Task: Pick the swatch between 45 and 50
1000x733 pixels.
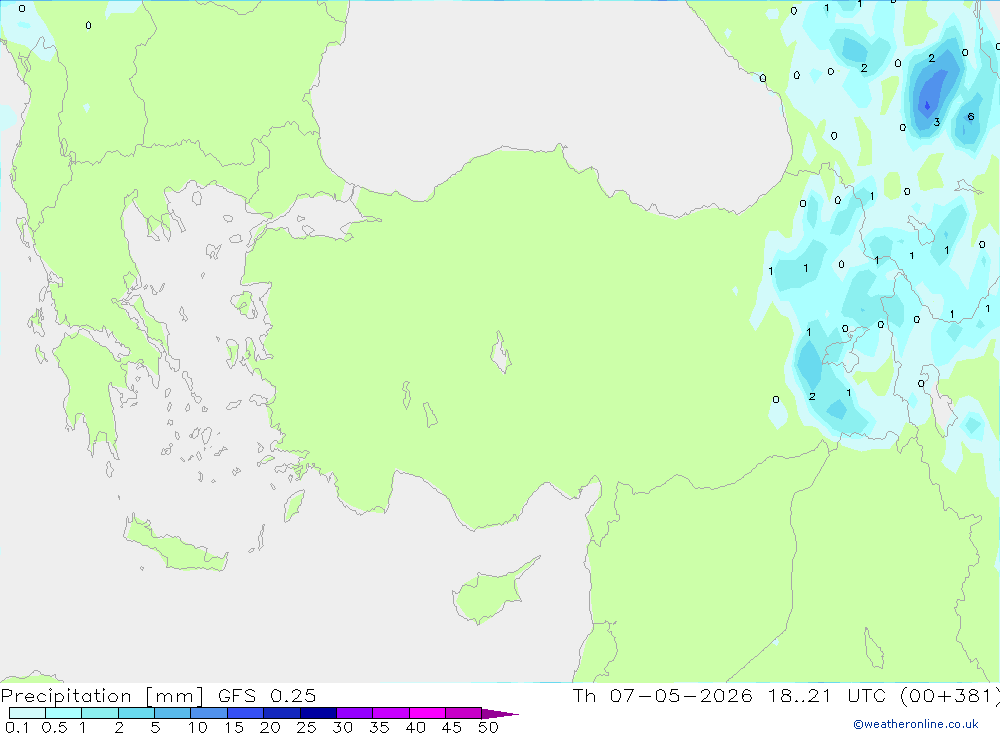Action: tap(464, 713)
